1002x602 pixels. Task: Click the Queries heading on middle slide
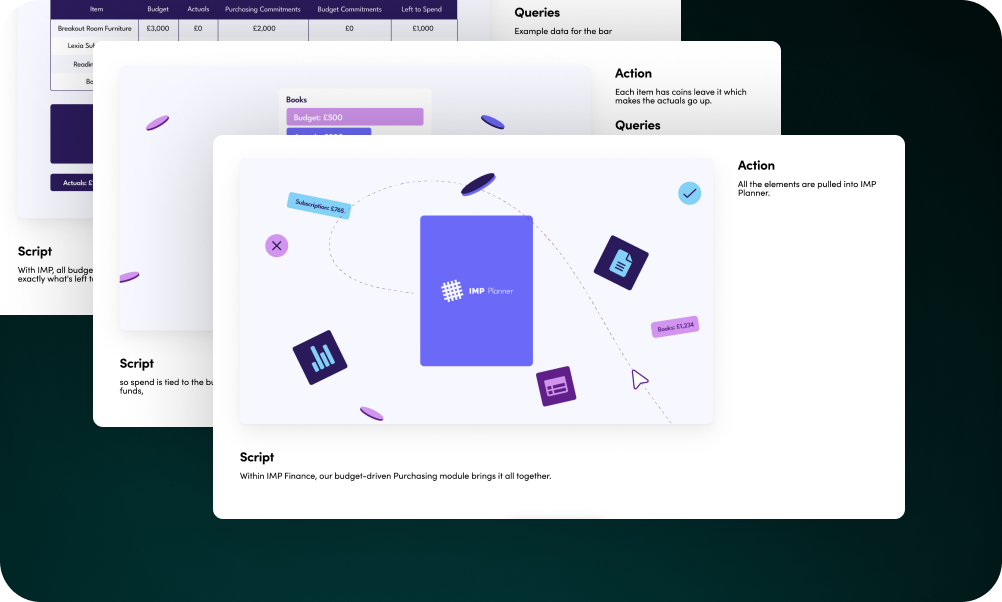coord(638,125)
